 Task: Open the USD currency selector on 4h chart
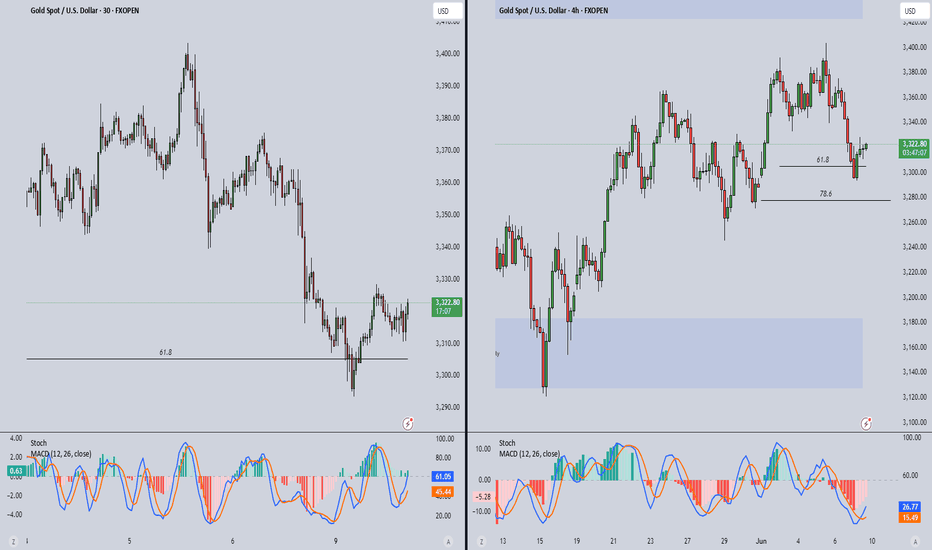coord(914,11)
